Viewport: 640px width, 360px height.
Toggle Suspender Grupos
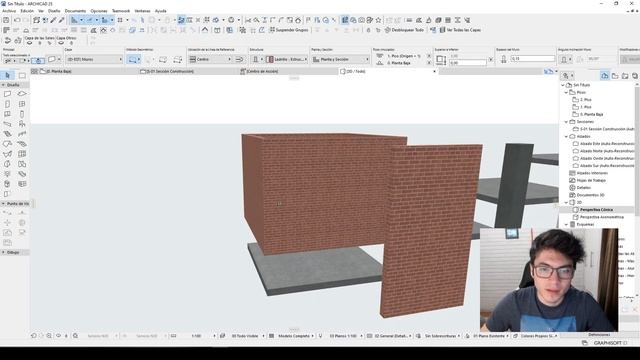[289, 30]
